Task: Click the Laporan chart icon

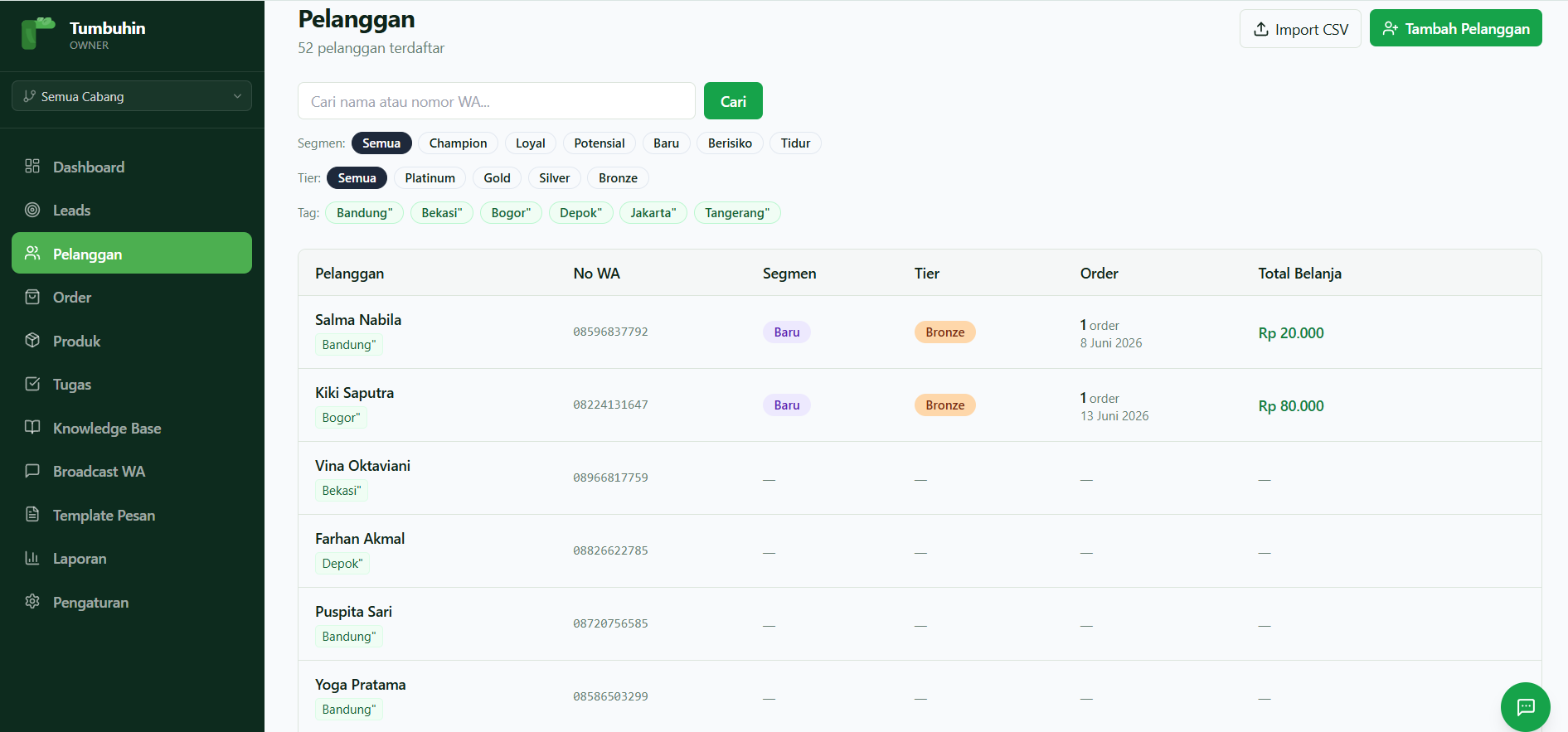Action: [32, 558]
